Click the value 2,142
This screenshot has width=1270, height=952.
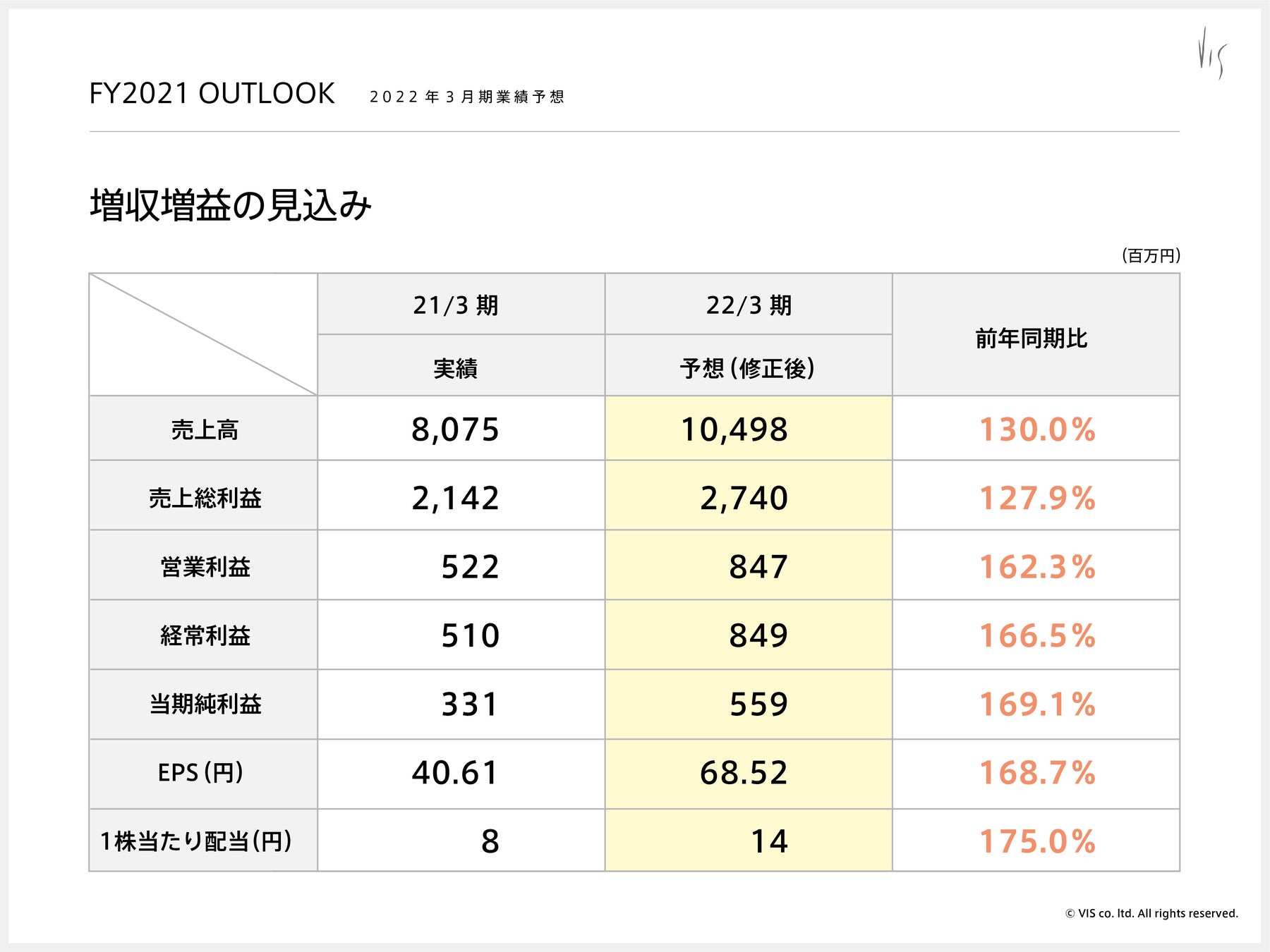pyautogui.click(x=456, y=498)
